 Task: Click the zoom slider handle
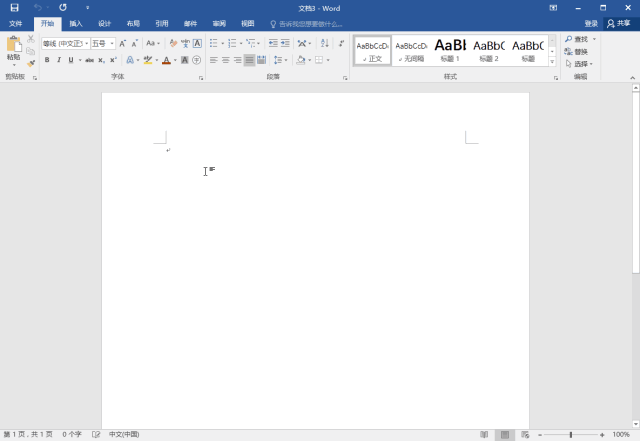(x=571, y=435)
